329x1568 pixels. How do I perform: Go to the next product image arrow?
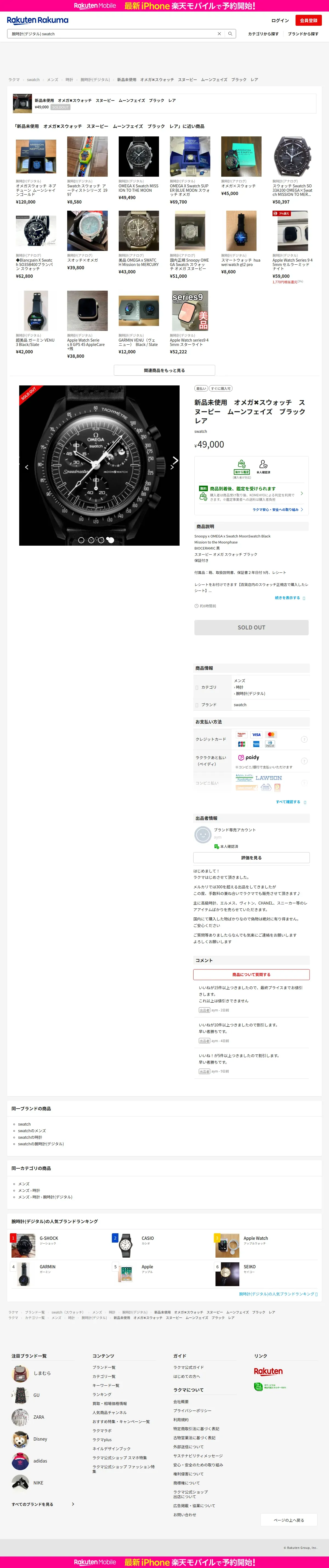[x=175, y=461]
